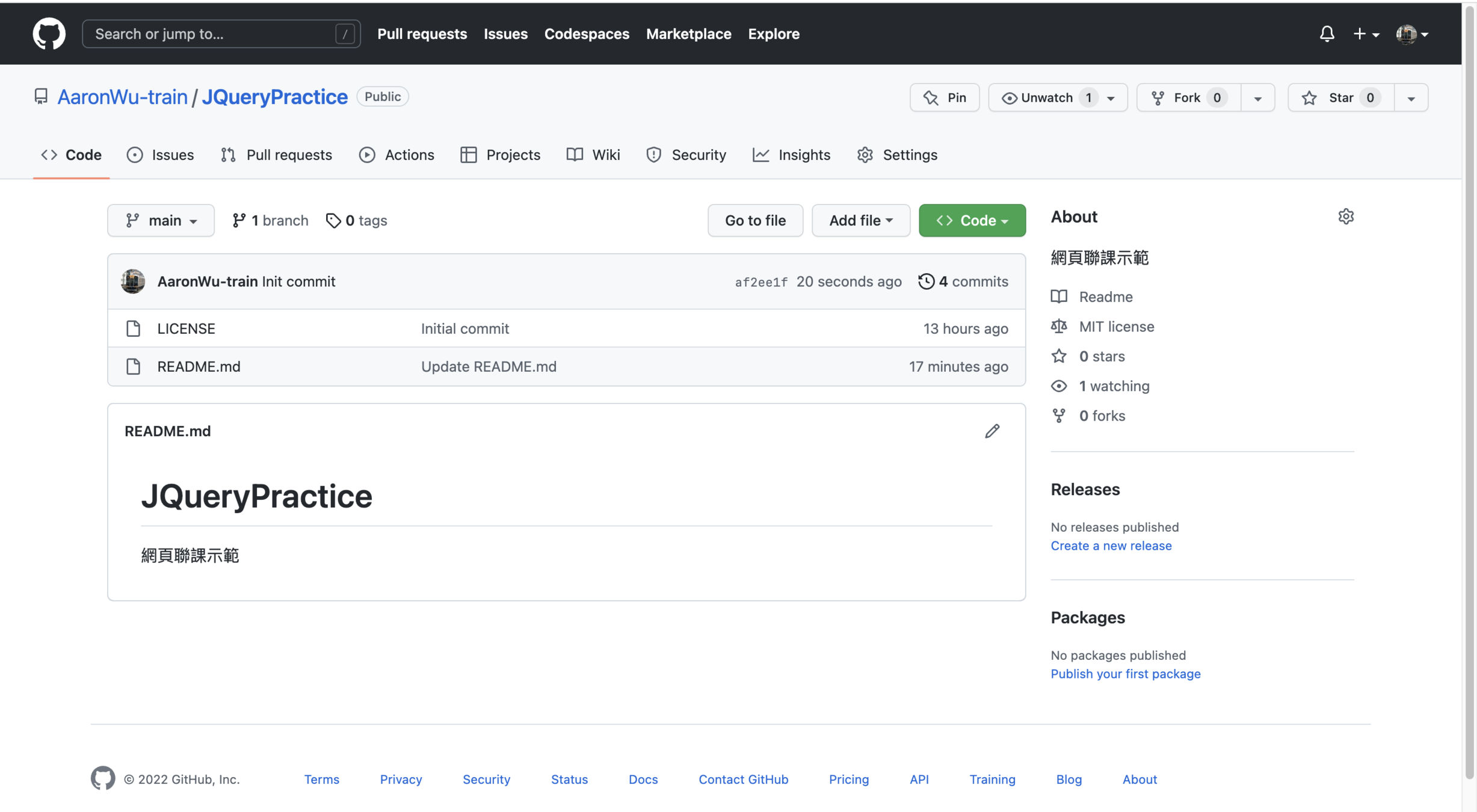Open the JQueryPractice repository link
The image size is (1477, 812).
pos(274,96)
